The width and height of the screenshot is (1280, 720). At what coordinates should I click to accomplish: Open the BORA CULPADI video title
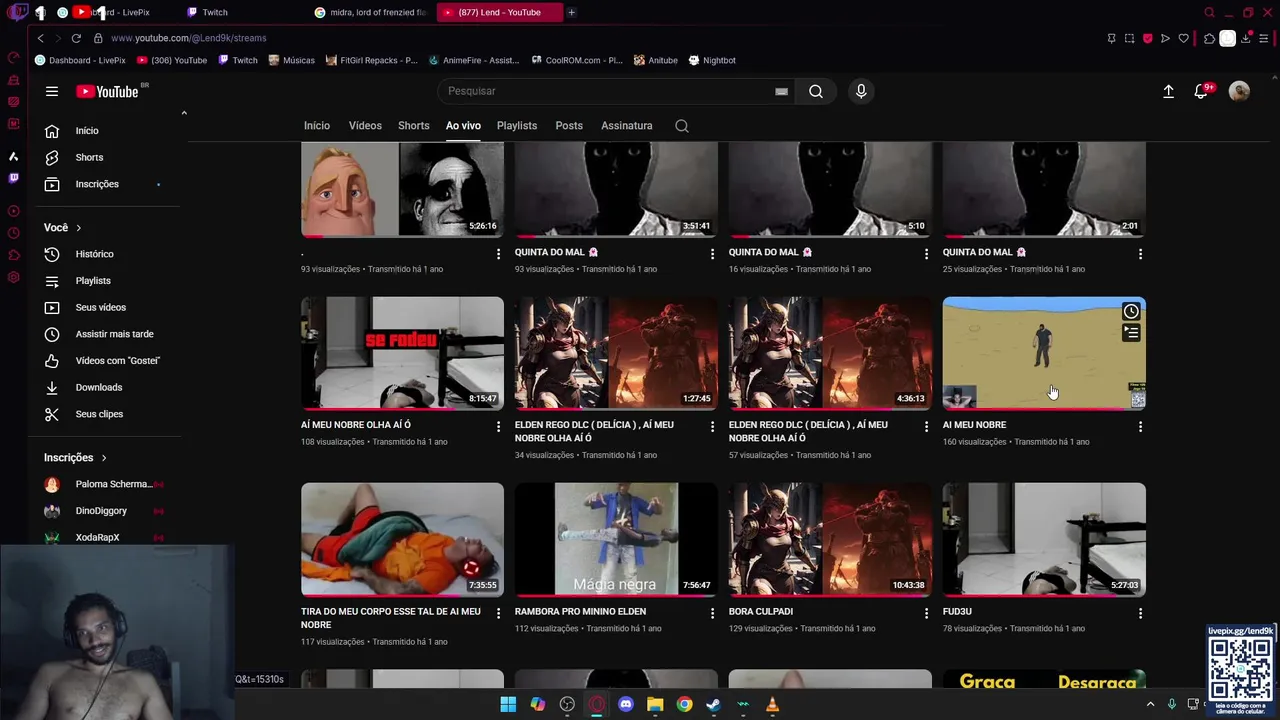(761, 612)
